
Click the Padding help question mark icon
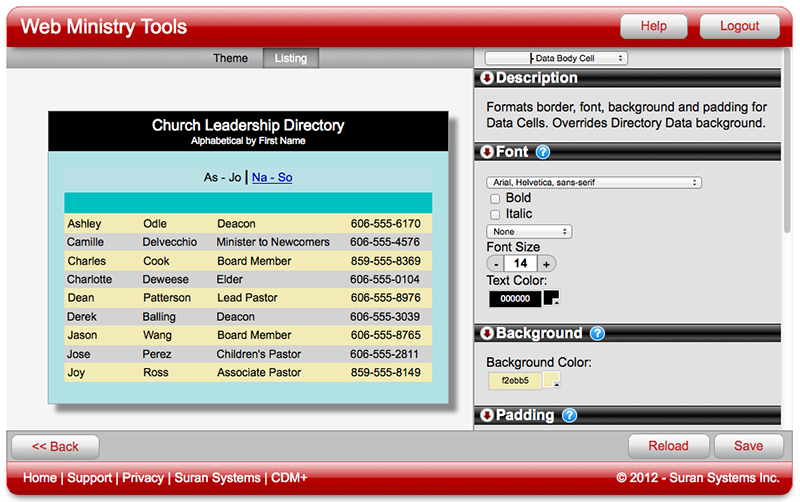point(570,415)
